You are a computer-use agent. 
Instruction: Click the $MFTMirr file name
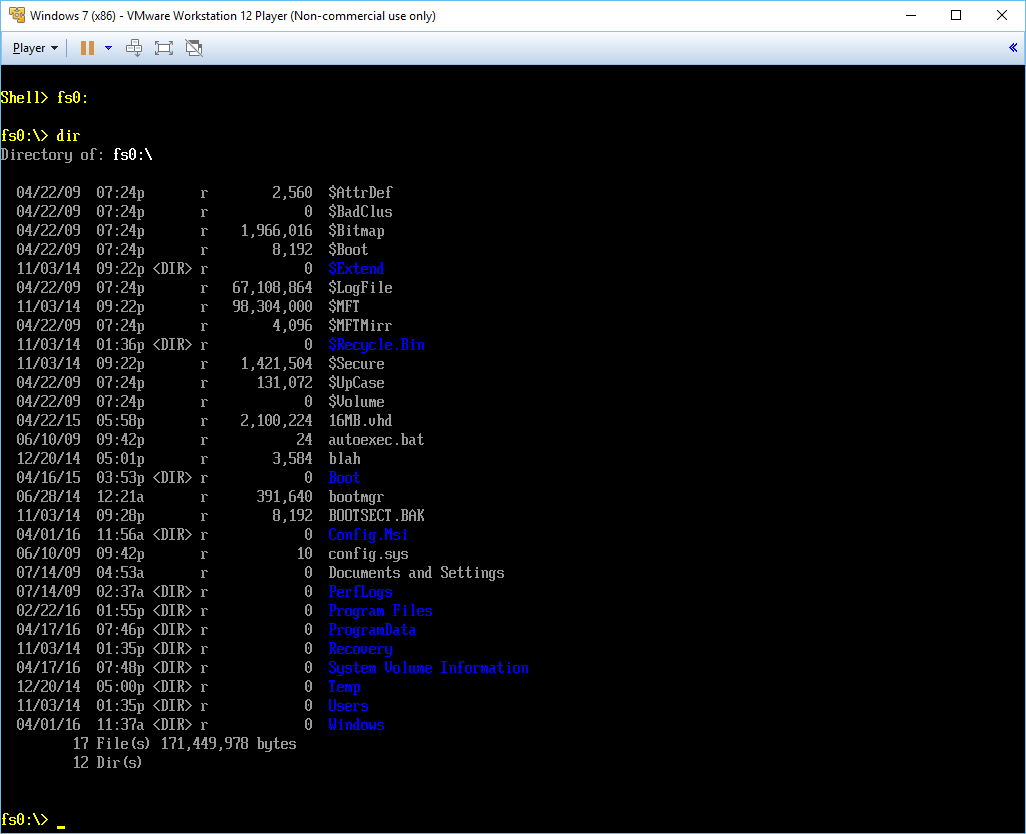point(360,325)
